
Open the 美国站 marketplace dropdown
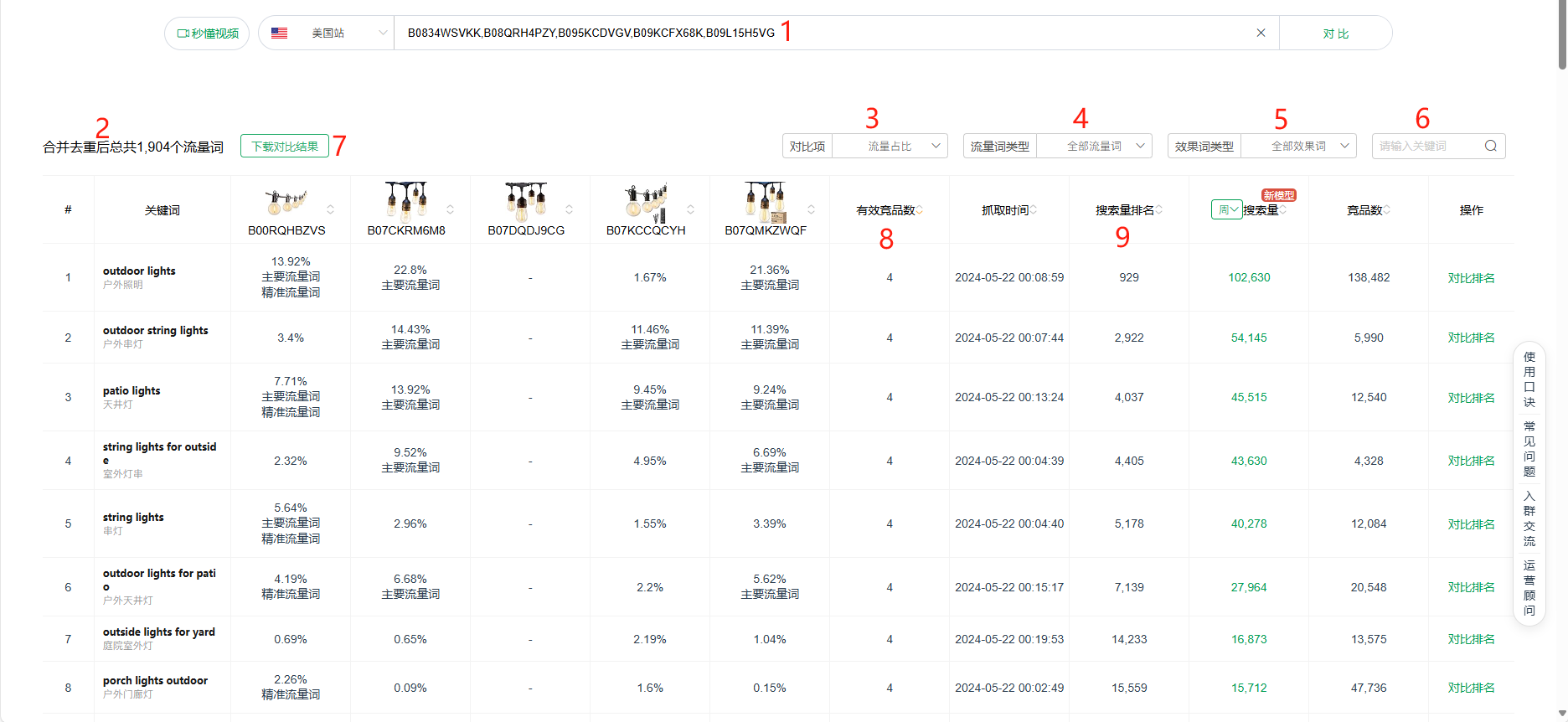coord(327,33)
